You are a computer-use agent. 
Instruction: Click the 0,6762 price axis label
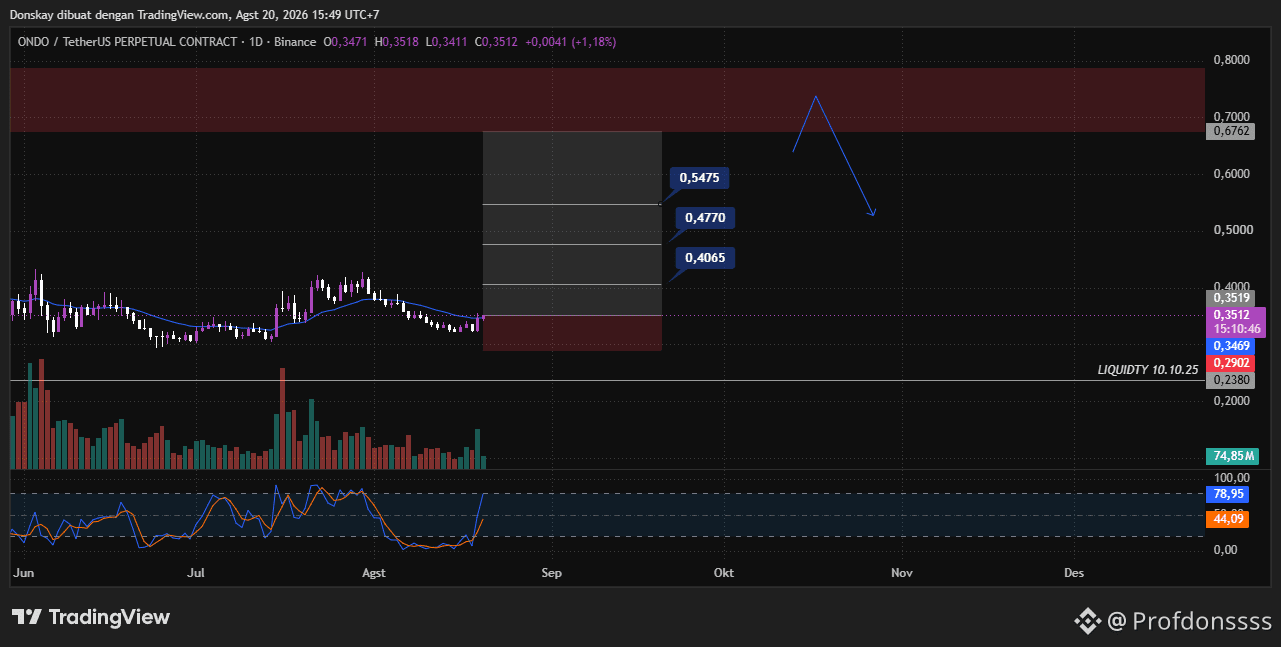point(1231,131)
